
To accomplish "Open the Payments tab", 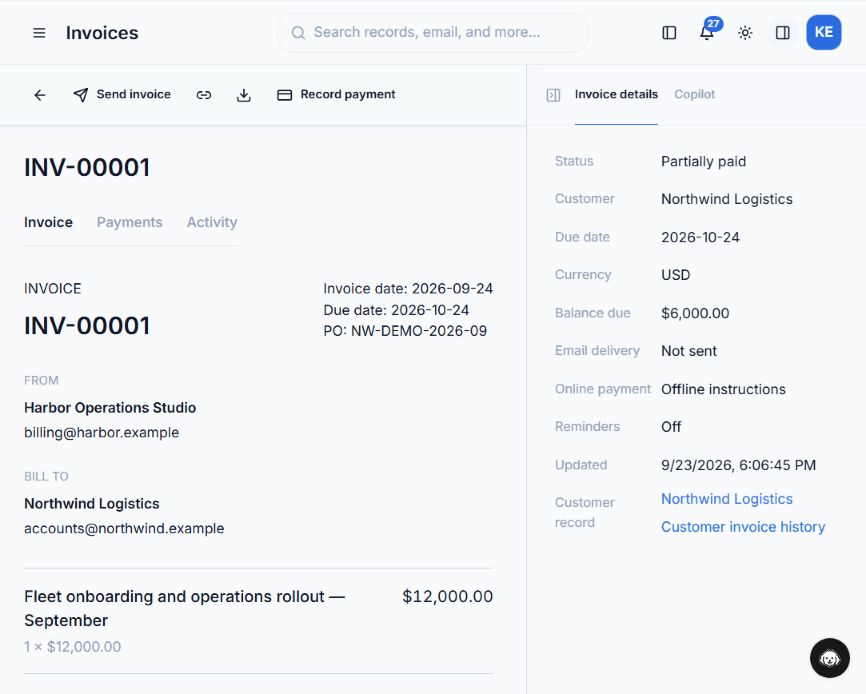I will coord(129,222).
